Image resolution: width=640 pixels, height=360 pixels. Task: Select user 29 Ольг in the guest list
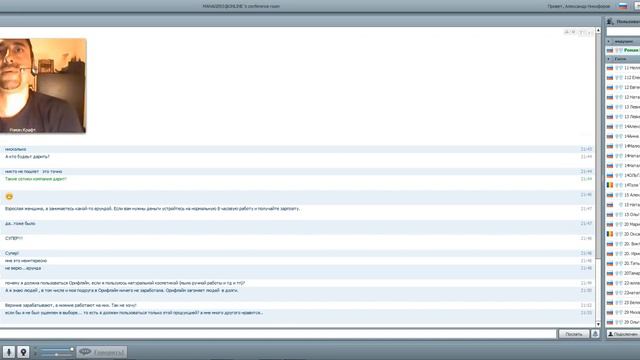(x=623, y=322)
